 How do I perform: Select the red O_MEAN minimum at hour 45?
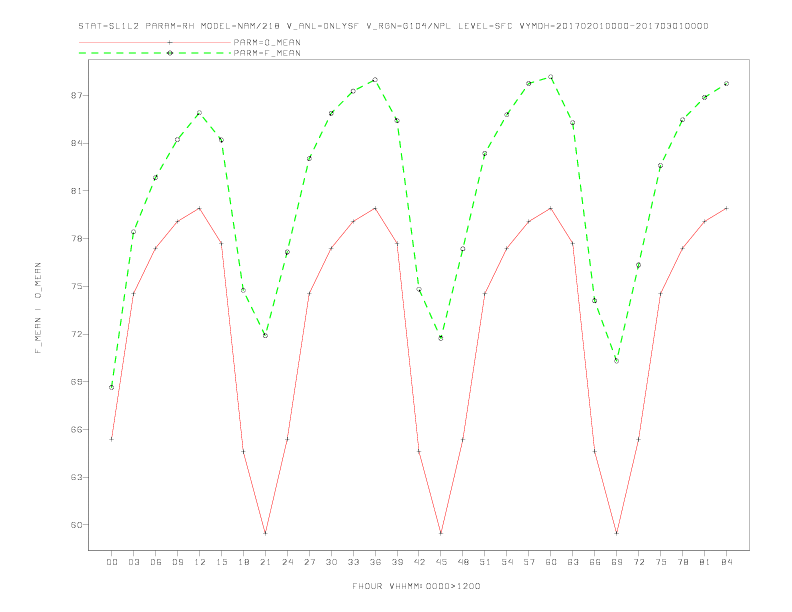(x=441, y=533)
